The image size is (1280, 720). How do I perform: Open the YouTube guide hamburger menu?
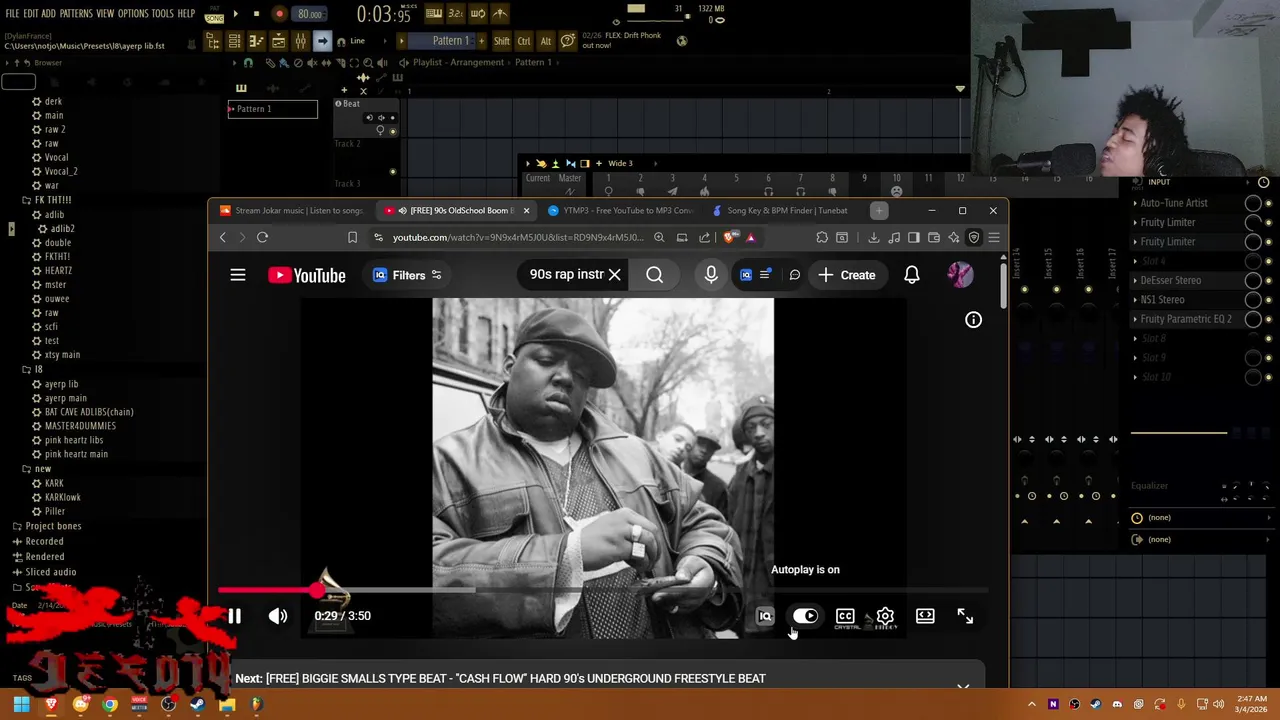pyautogui.click(x=238, y=275)
